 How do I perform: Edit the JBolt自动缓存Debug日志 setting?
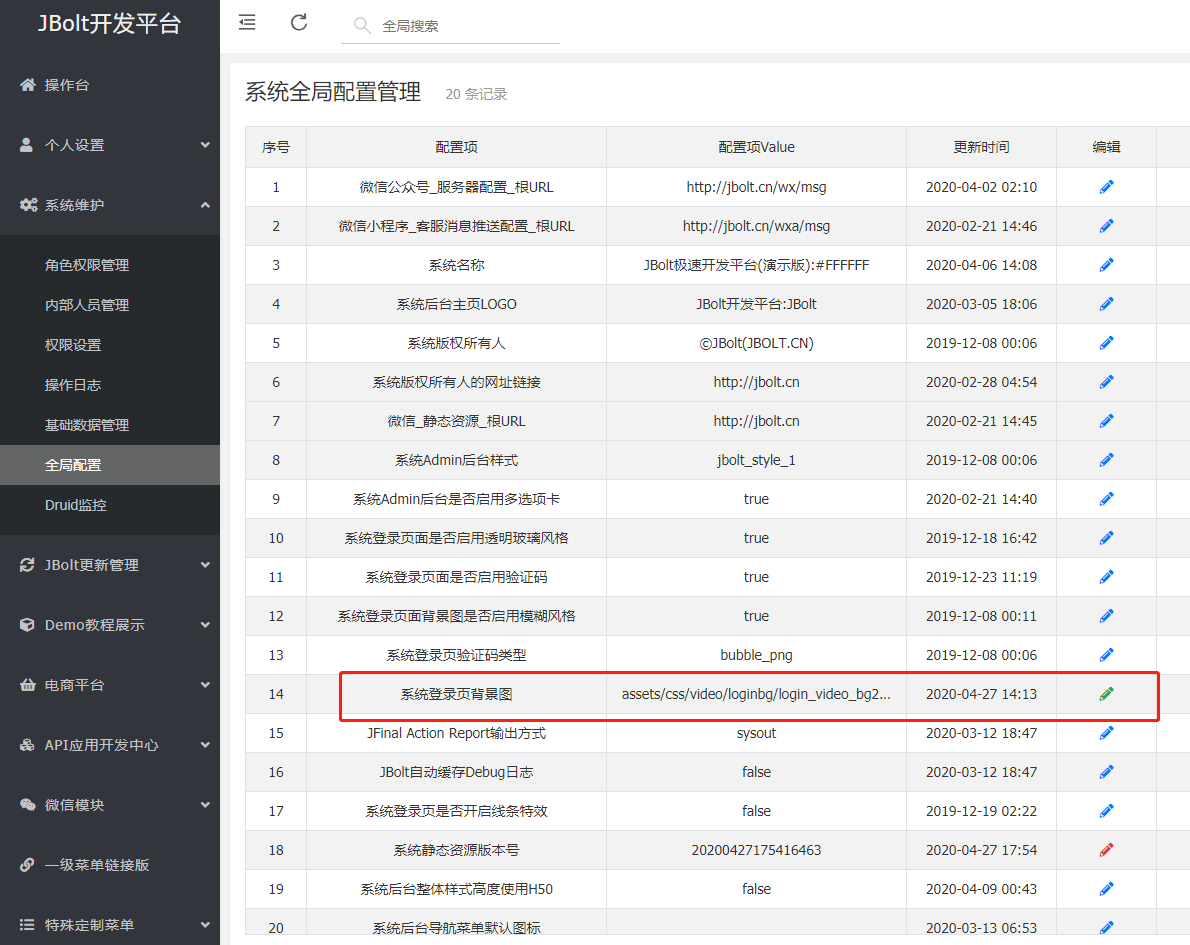tap(1106, 772)
